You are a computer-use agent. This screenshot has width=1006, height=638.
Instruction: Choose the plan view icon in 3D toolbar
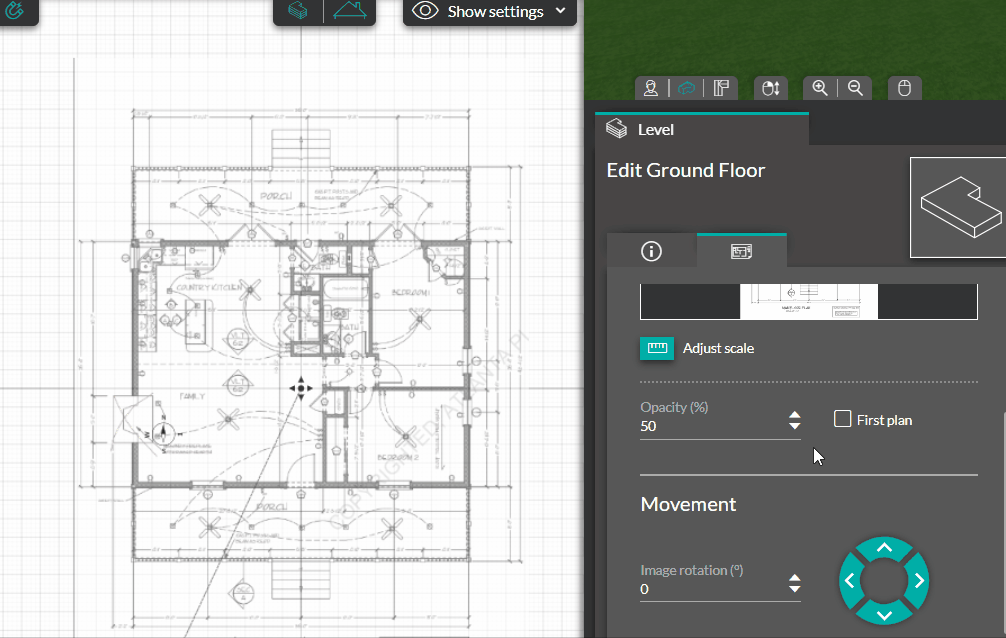(x=721, y=88)
